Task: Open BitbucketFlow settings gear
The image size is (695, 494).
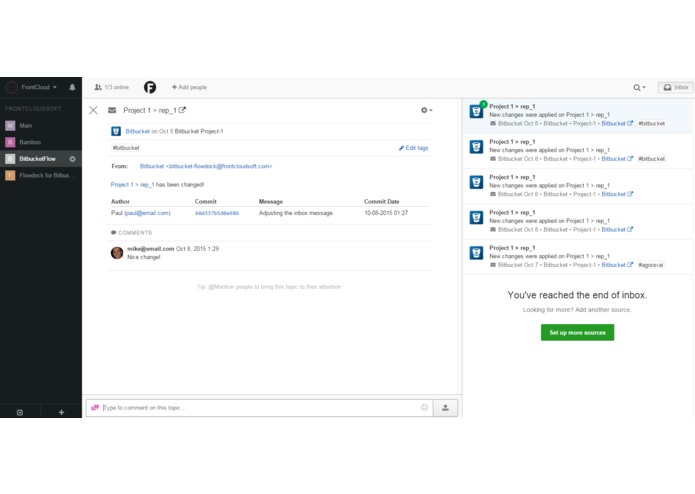Action: (x=72, y=159)
